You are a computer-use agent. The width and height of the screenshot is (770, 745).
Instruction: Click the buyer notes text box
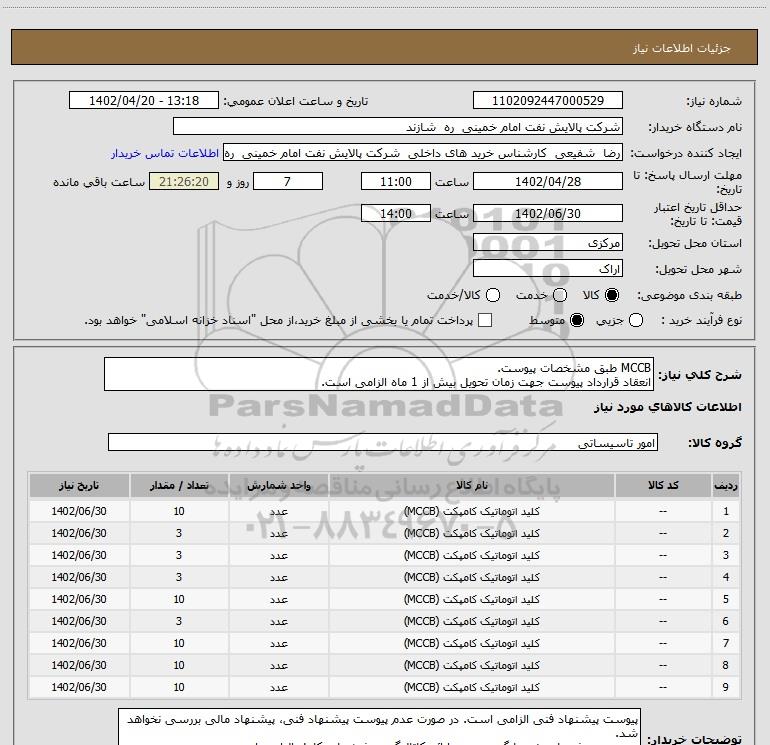pyautogui.click(x=380, y=727)
